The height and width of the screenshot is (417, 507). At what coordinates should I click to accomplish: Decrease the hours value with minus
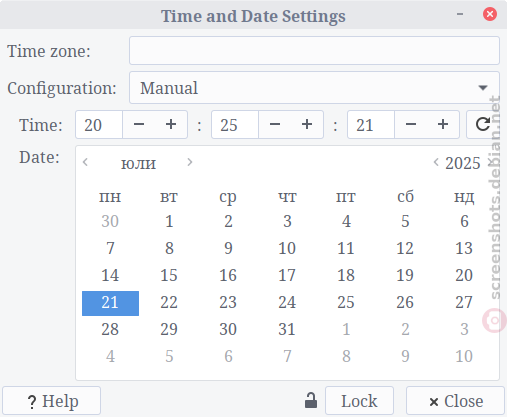tap(139, 125)
